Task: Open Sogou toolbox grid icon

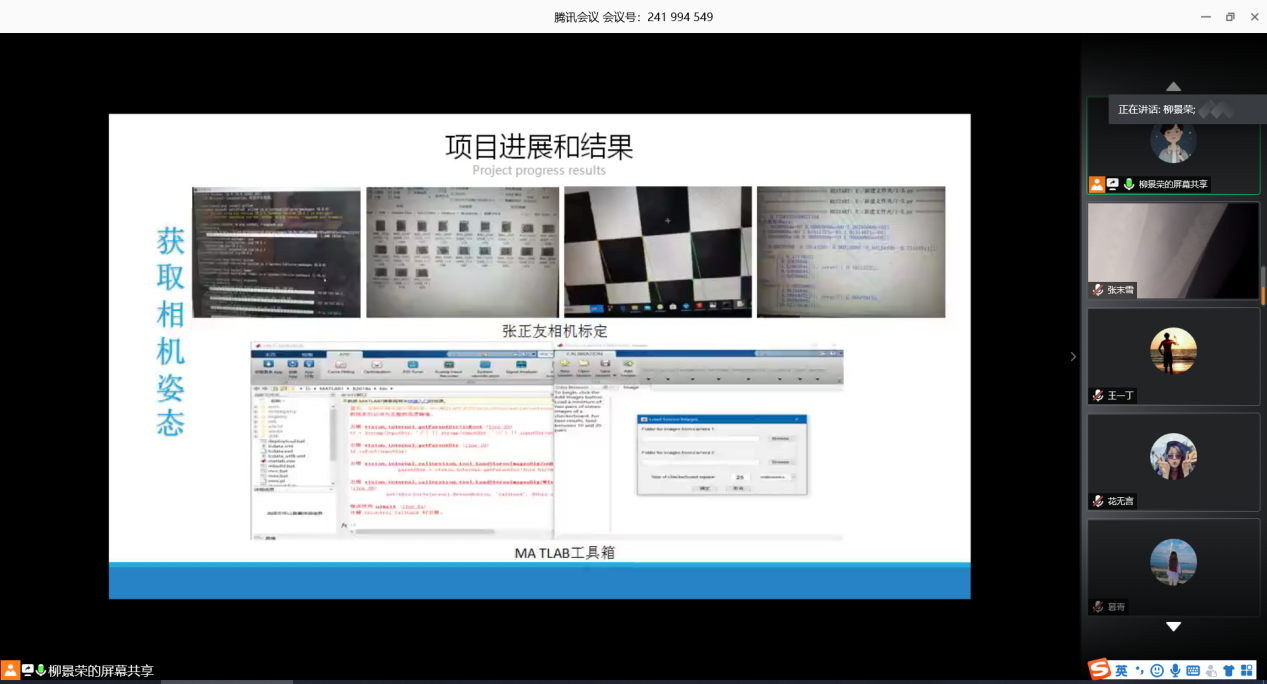Action: tap(1247, 670)
